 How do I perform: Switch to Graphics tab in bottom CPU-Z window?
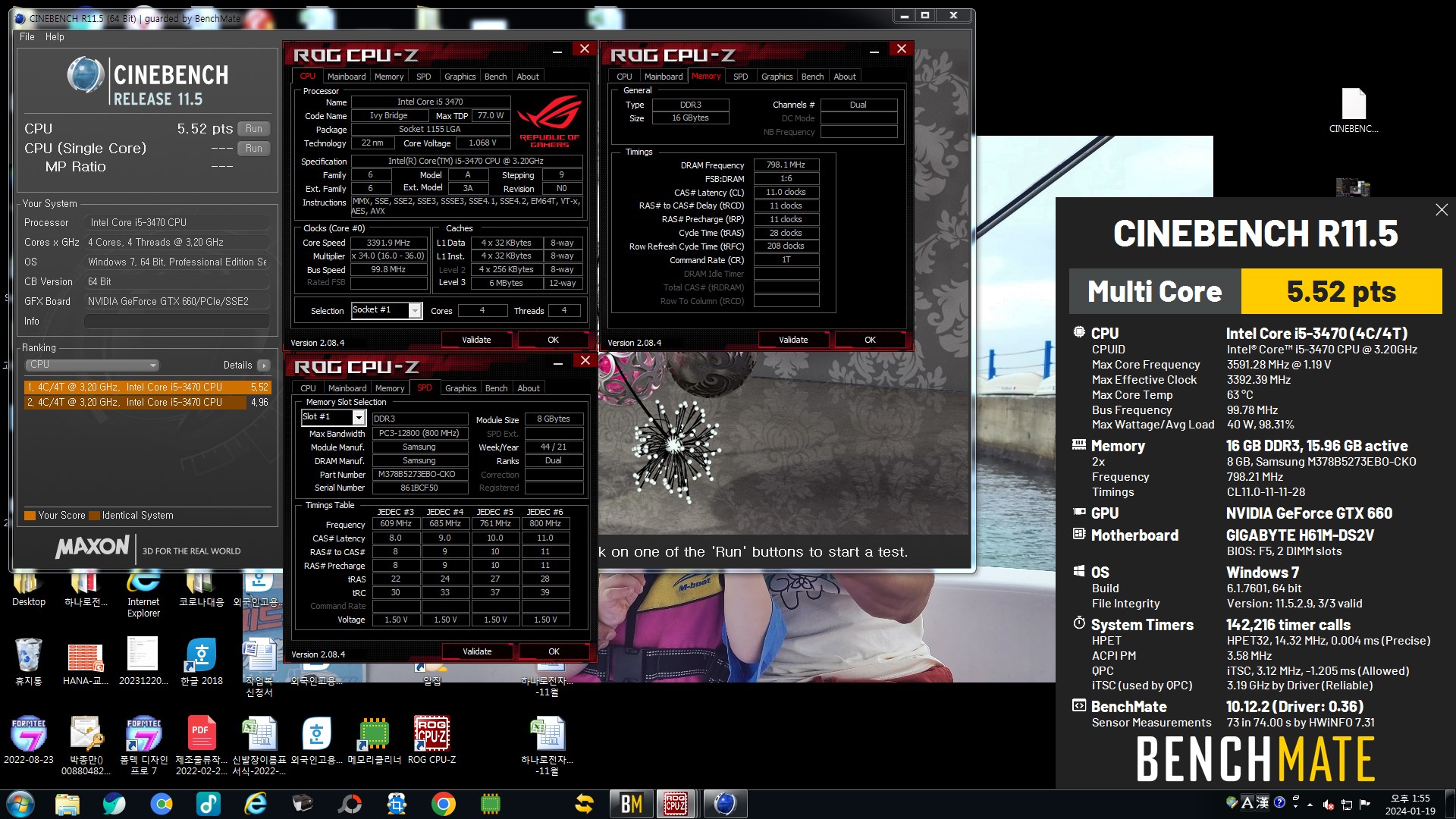(x=461, y=388)
